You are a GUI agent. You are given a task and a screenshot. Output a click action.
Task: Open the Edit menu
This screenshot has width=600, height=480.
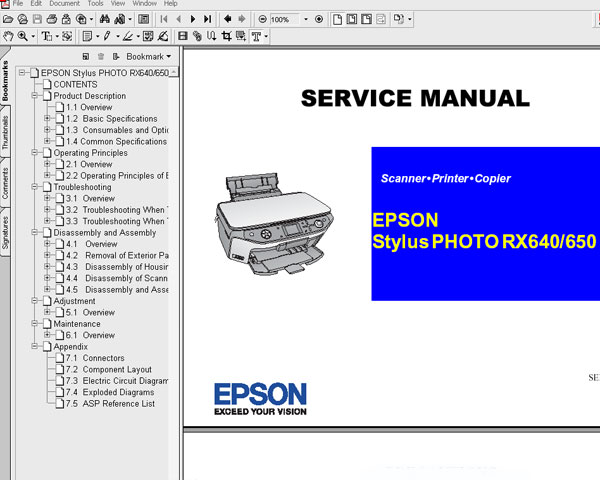[x=36, y=3]
